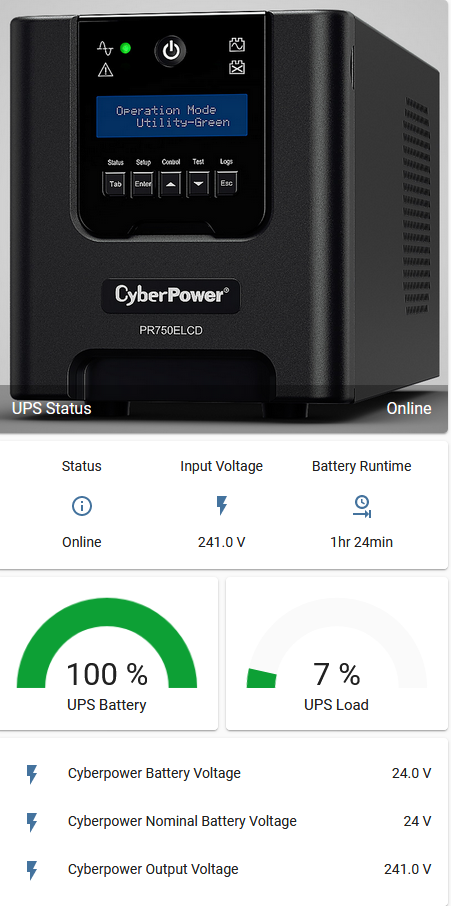This screenshot has height=906, width=451.
Task: Select the Cyberpower Nominal Battery Voltage row
Action: [224, 822]
